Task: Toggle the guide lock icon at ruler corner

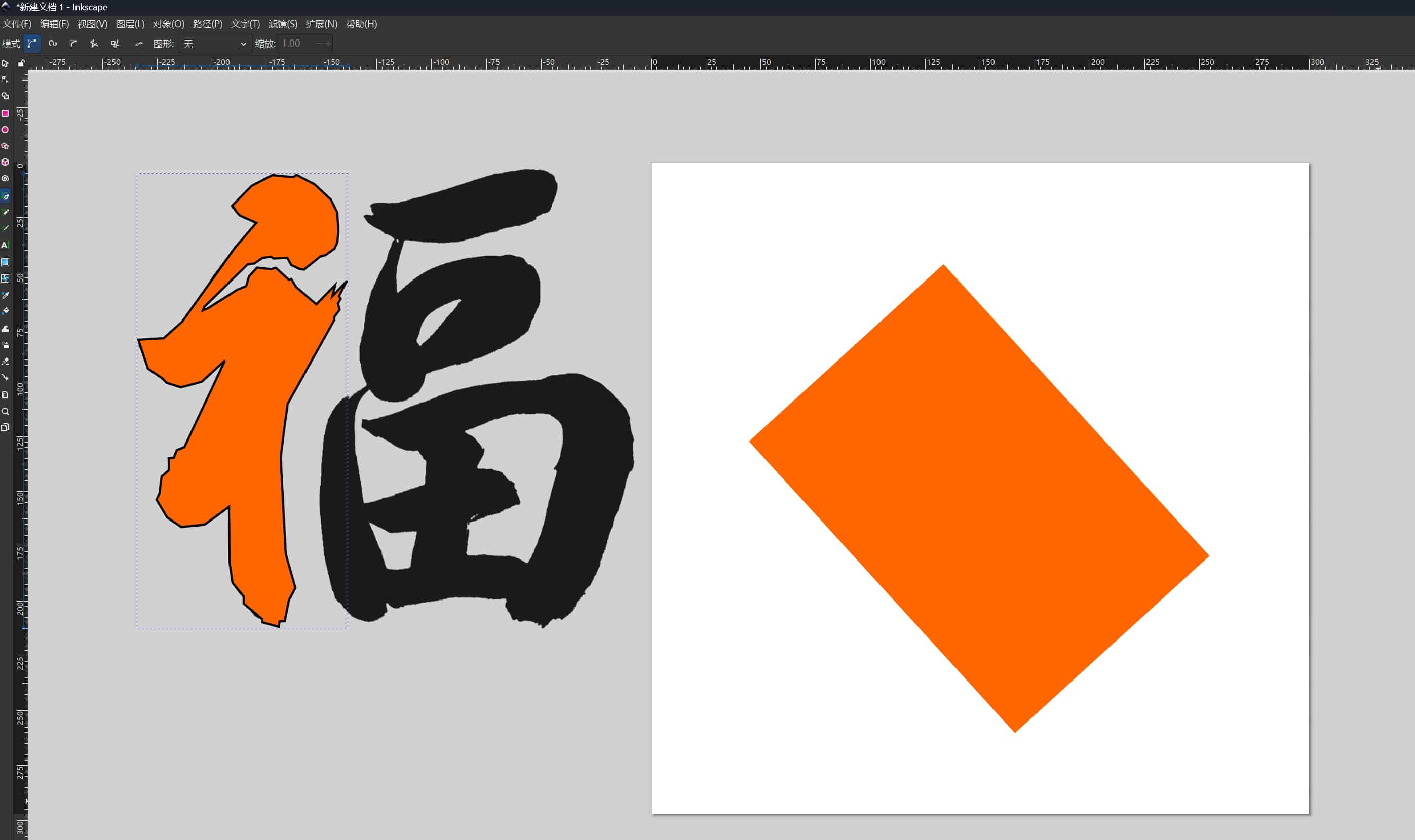Action: point(21,63)
